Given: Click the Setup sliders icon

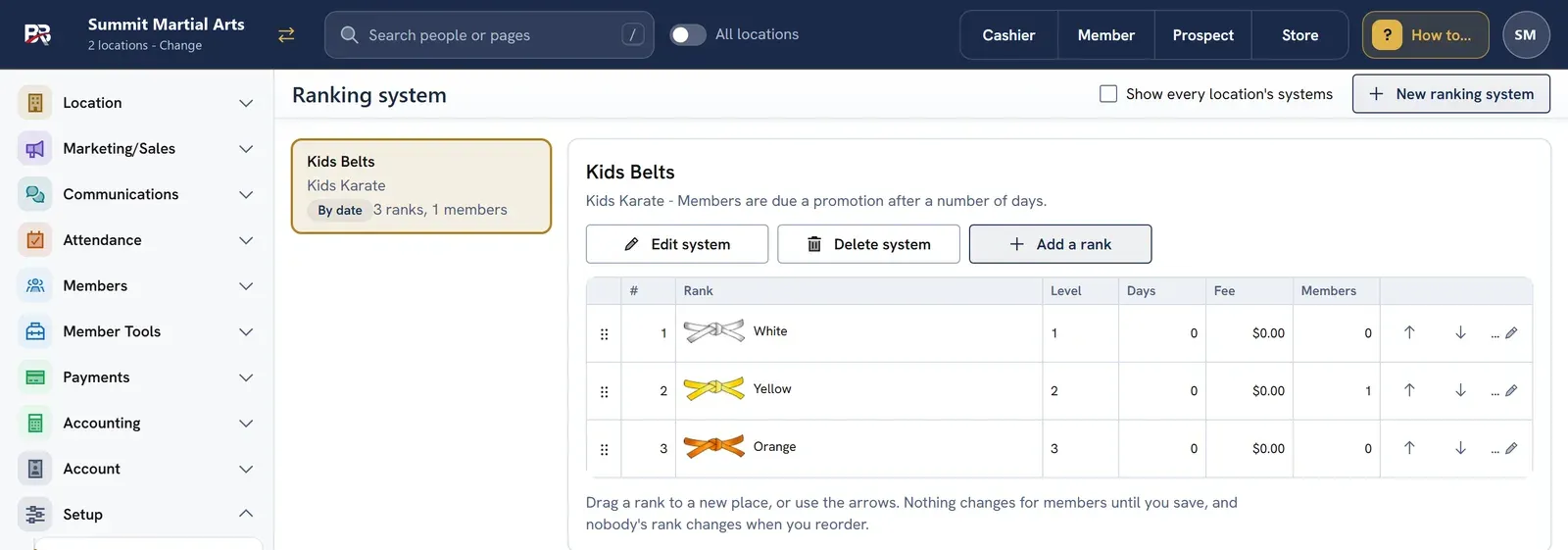Looking at the screenshot, I should tap(35, 514).
